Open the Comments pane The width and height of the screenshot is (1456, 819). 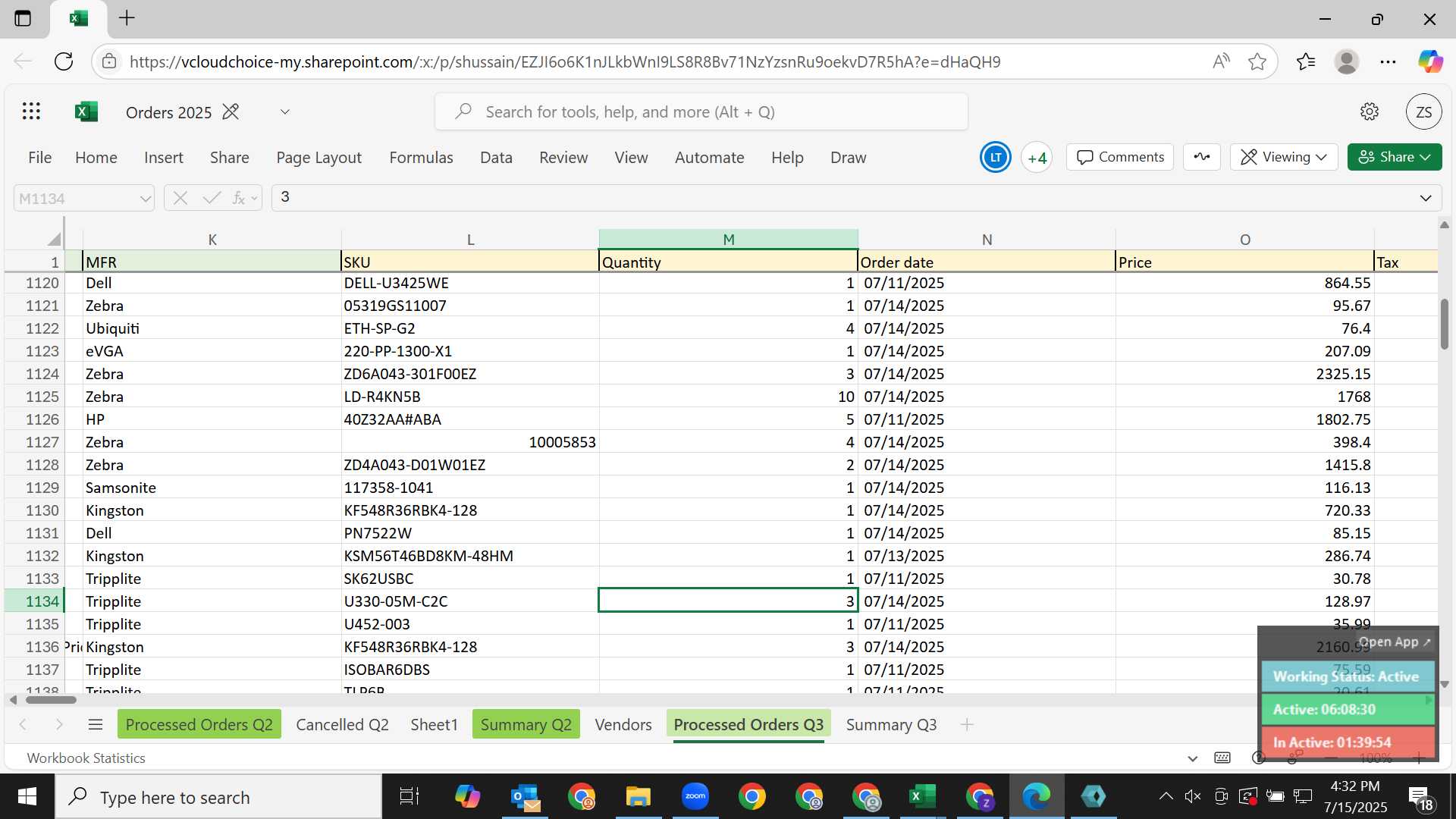(x=1120, y=157)
